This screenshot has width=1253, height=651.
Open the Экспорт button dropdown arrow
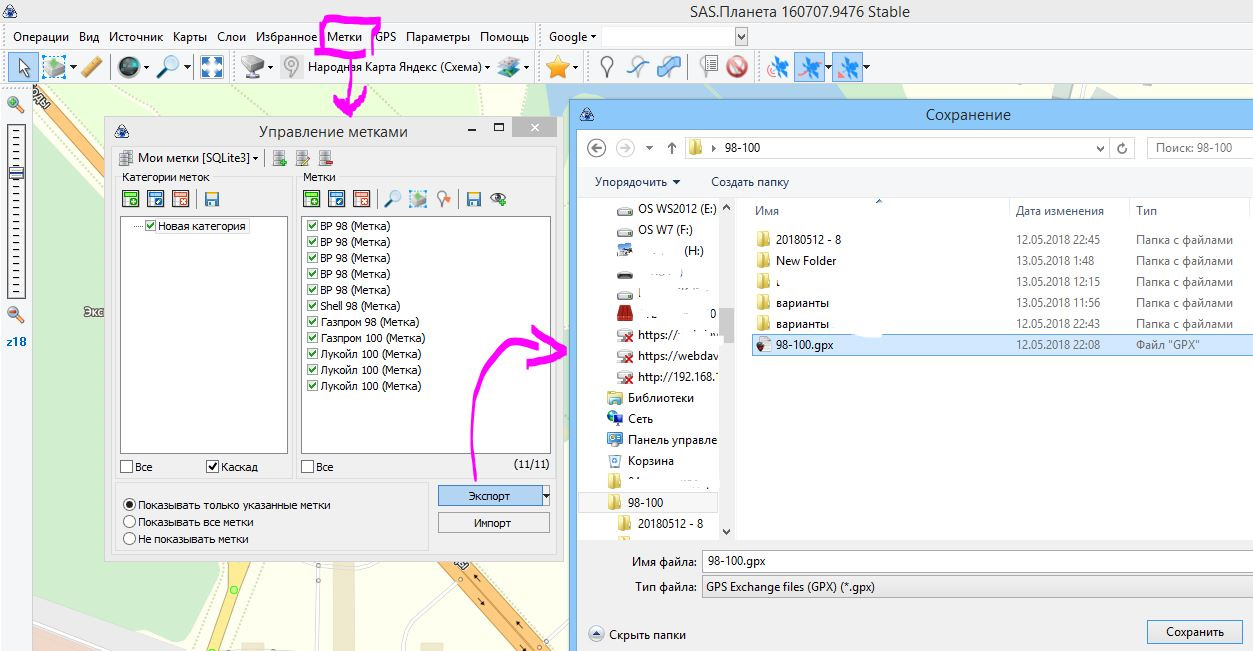point(546,495)
